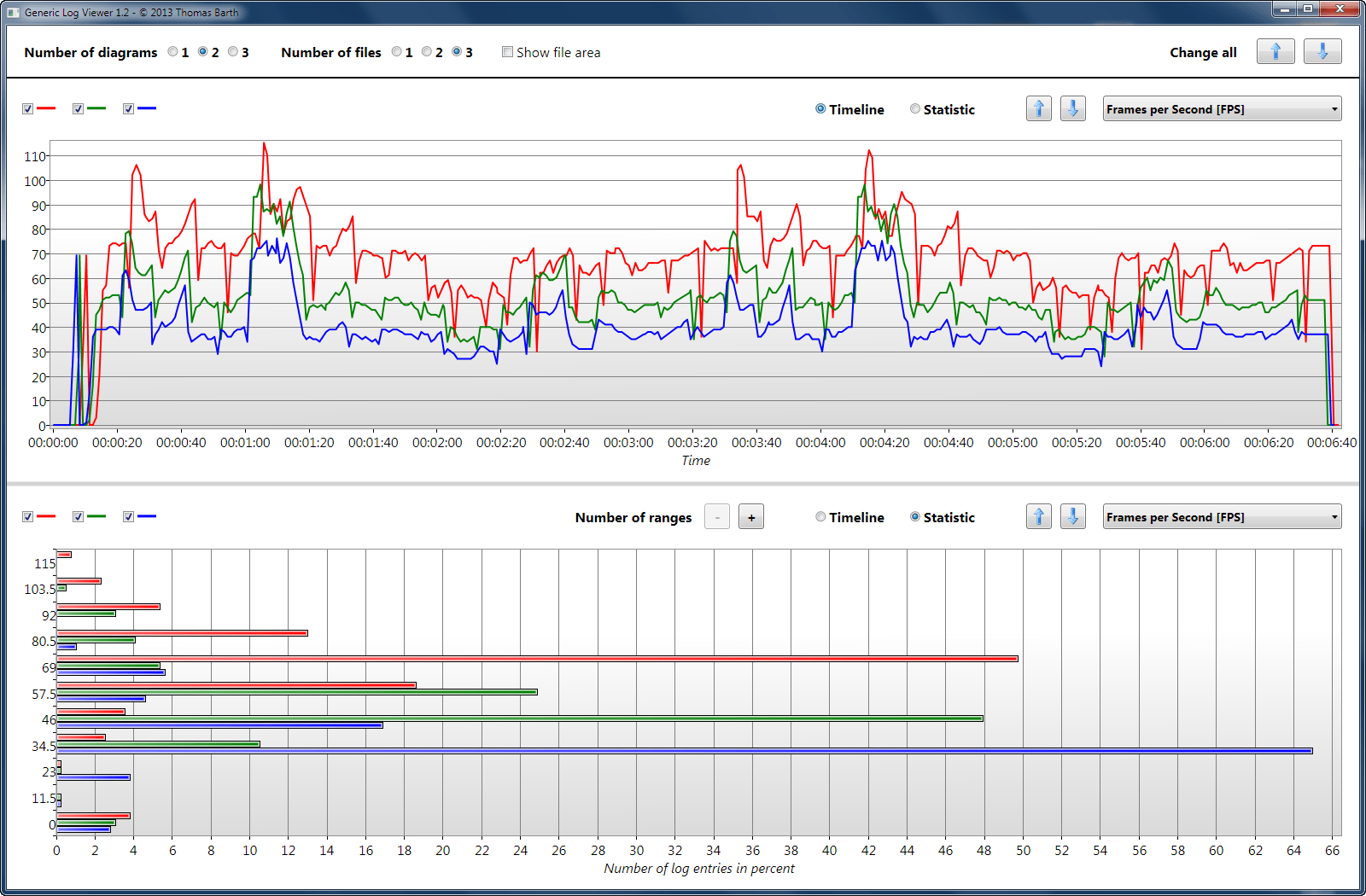Toggle red series checkbox in top diagram

(x=28, y=108)
